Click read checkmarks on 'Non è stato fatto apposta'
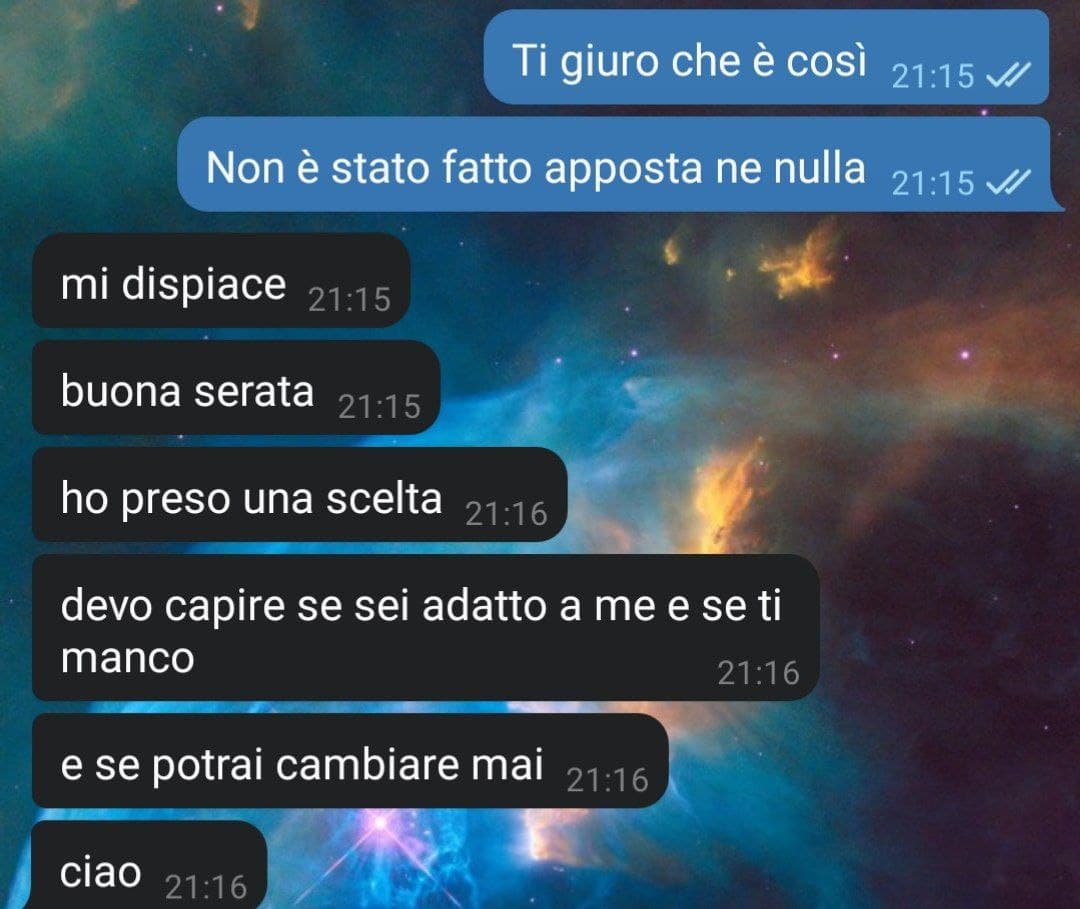Screen dimensions: 1080x909 pos(1008,182)
